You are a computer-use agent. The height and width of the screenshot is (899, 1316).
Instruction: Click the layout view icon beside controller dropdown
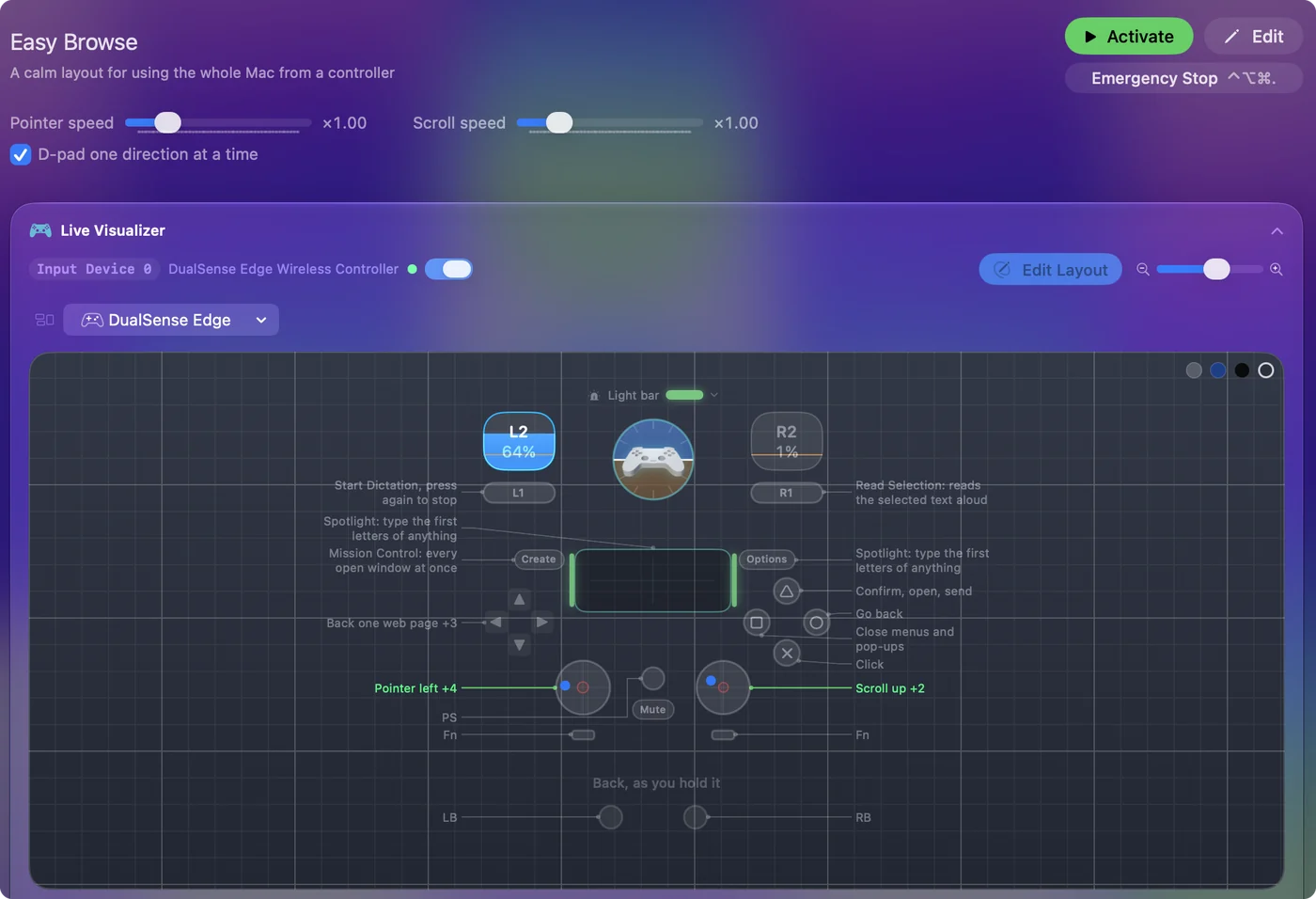[x=44, y=320]
